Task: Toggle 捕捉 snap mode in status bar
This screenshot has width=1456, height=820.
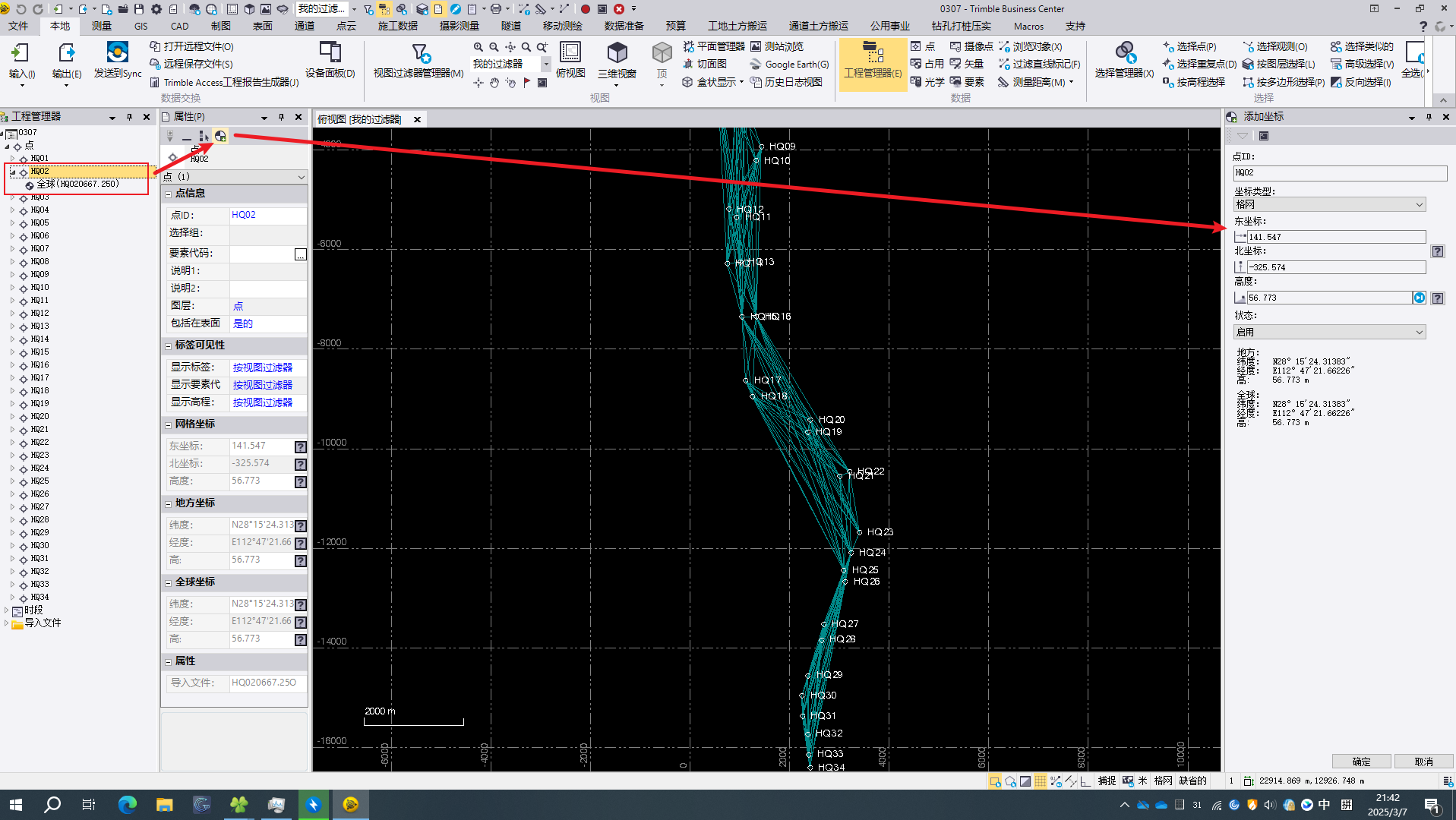Action: click(x=1107, y=781)
